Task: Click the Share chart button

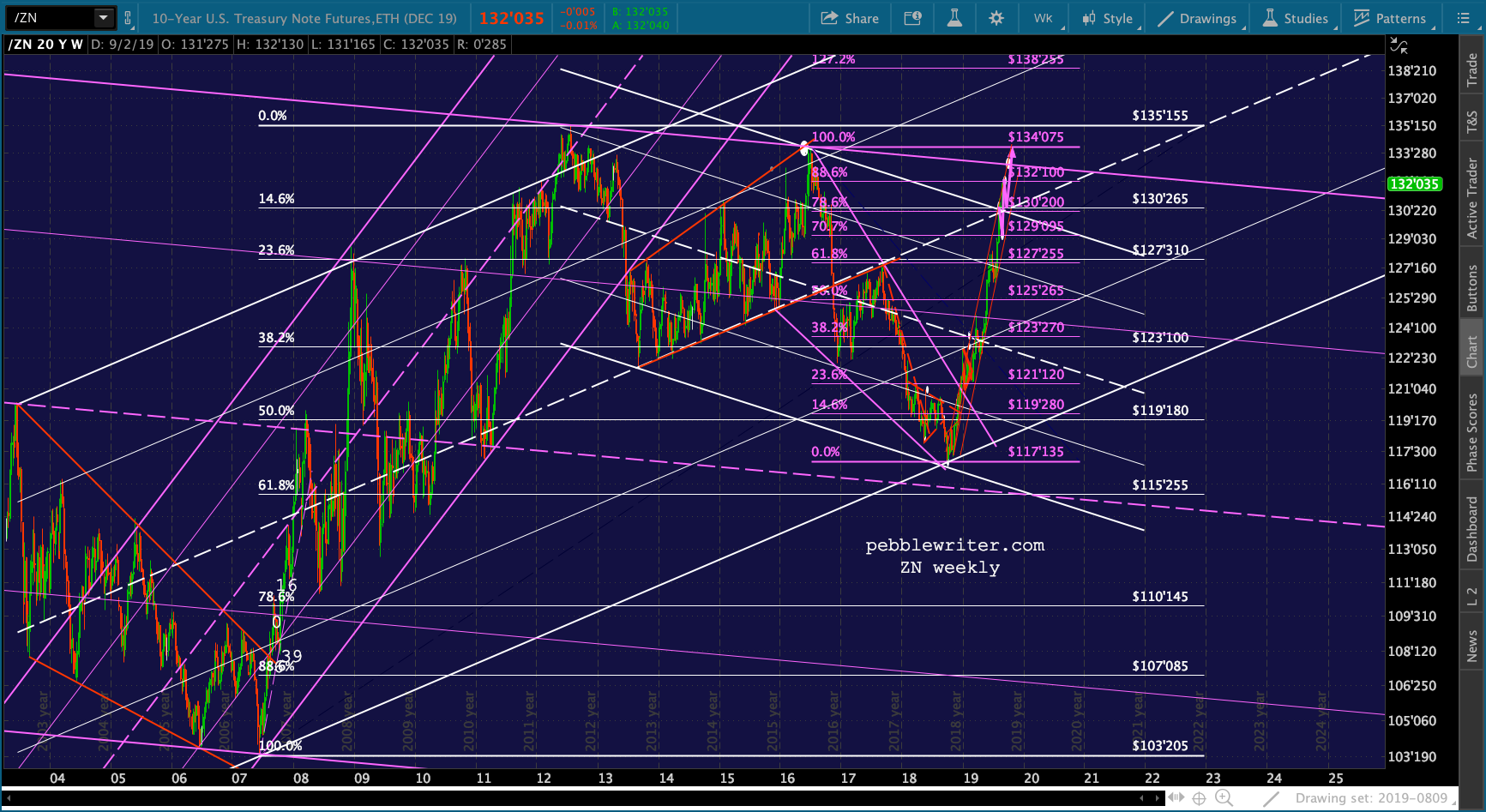Action: click(850, 18)
